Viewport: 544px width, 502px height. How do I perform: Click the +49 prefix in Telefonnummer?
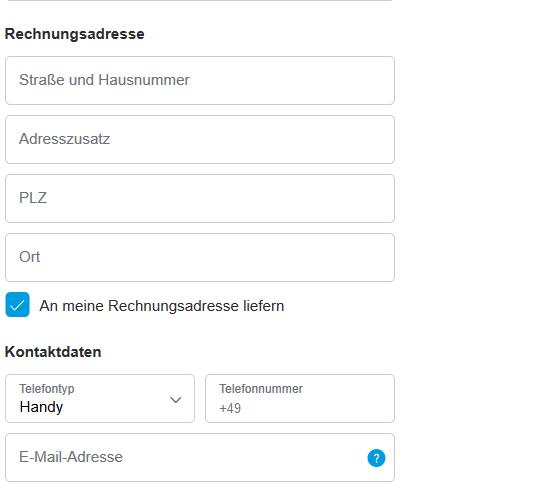tap(230, 408)
